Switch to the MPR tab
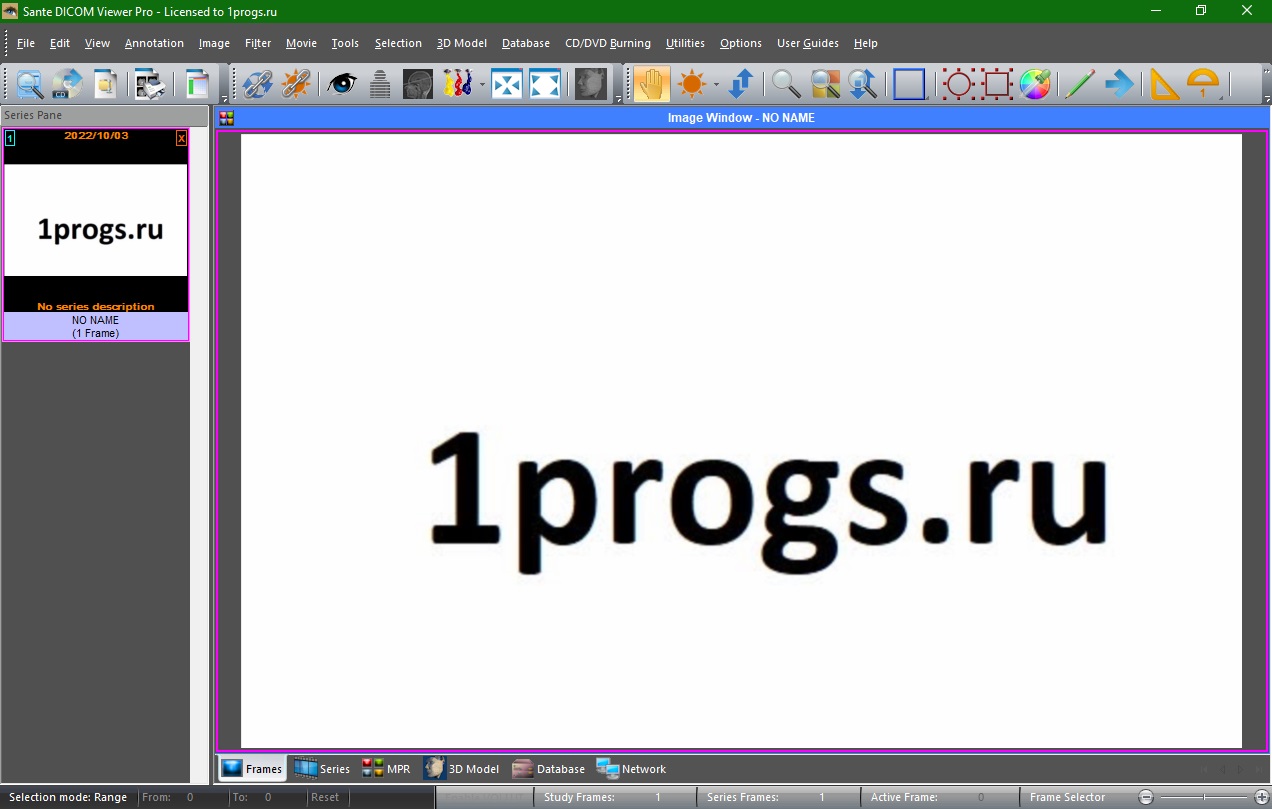1272x809 pixels. (386, 769)
